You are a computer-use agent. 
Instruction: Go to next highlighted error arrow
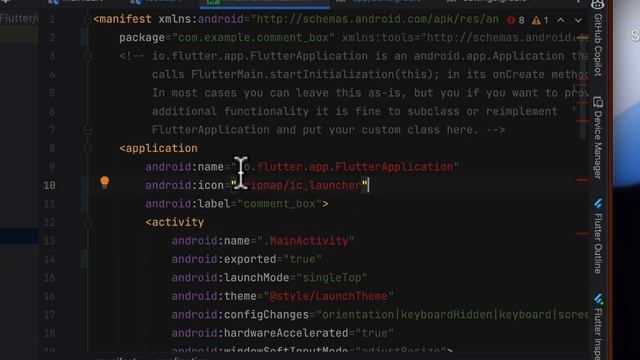pos(578,20)
